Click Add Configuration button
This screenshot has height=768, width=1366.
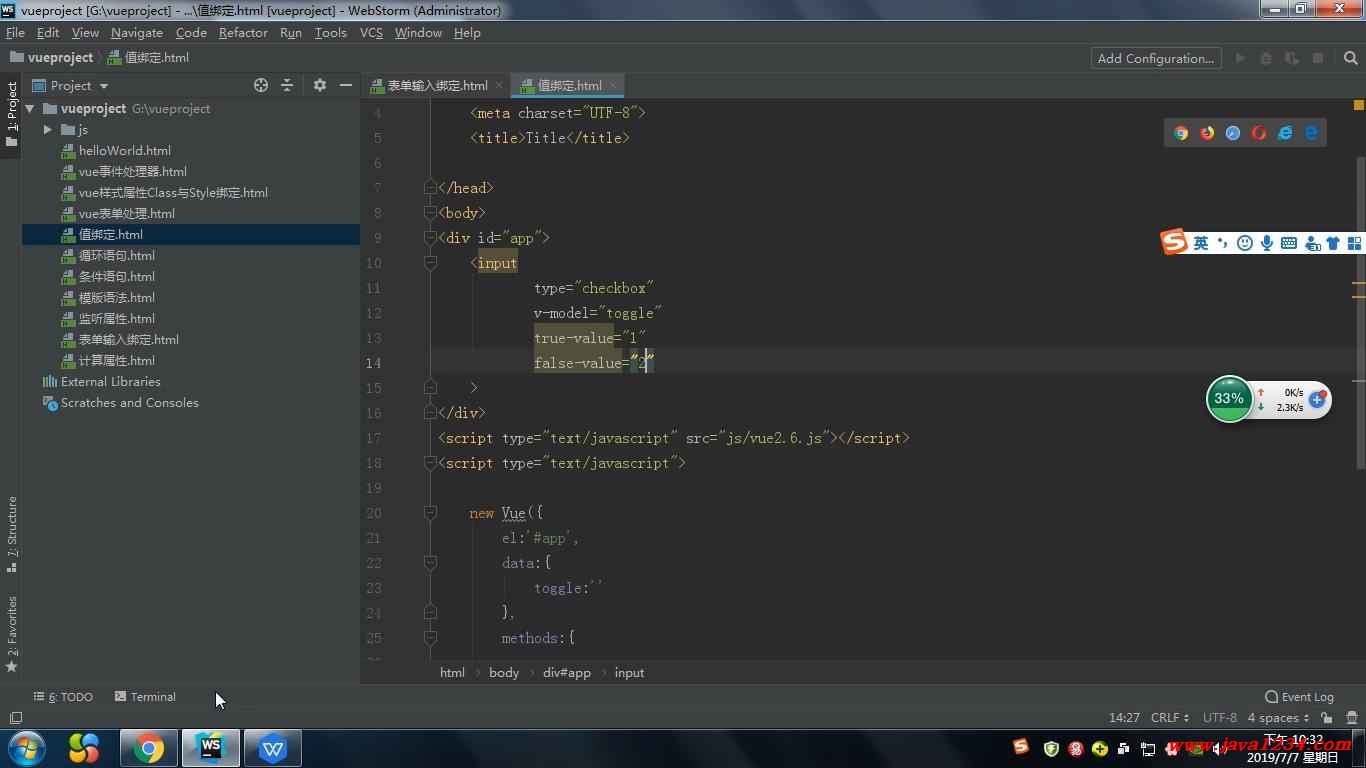pos(1156,58)
